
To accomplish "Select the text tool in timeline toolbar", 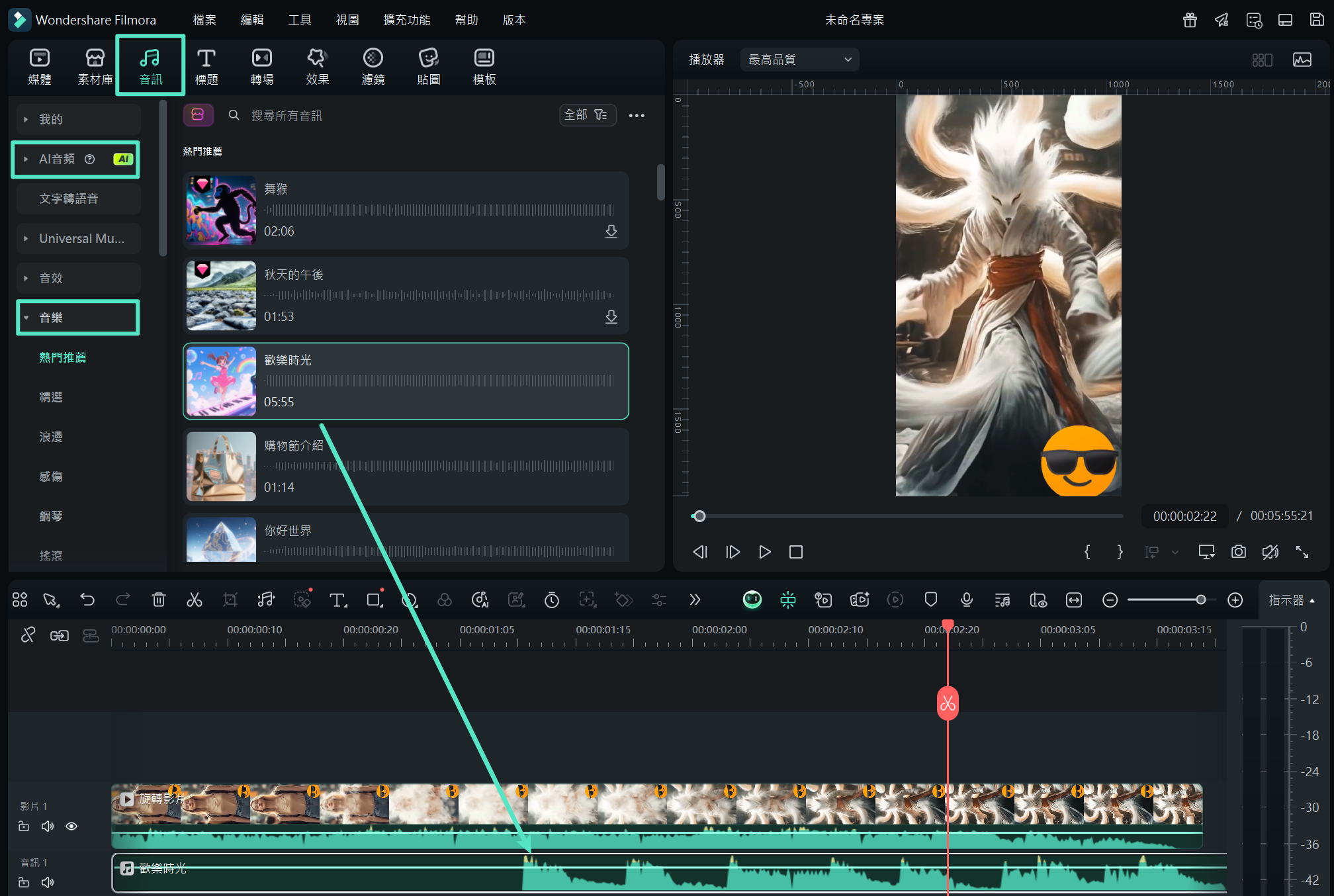I will point(337,600).
